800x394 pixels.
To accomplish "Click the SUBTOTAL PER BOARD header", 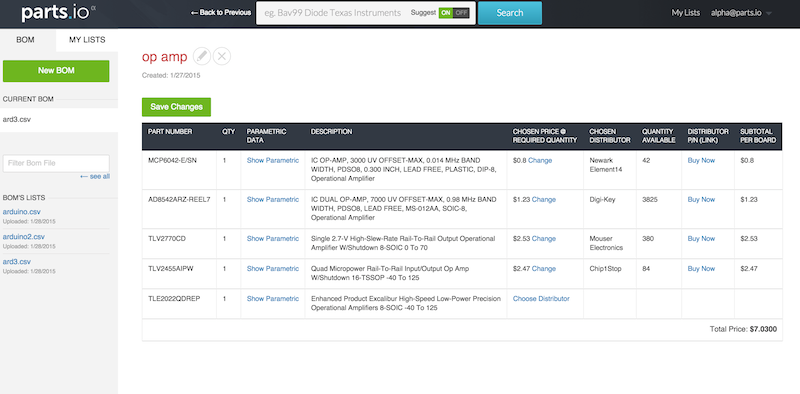I will coord(758,136).
